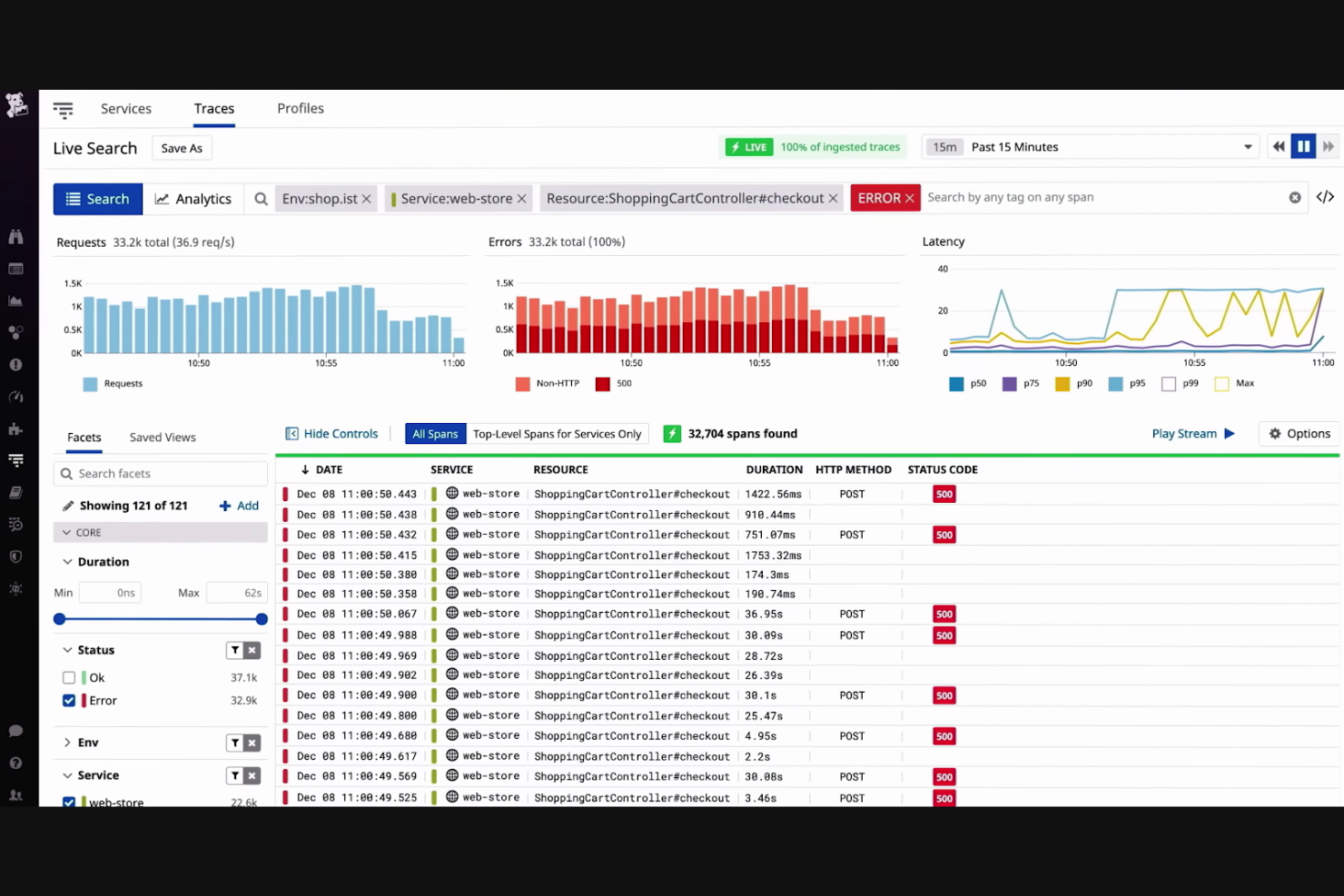The height and width of the screenshot is (896, 1344).
Task: Click the help question-mark icon in sidebar
Action: point(16,763)
